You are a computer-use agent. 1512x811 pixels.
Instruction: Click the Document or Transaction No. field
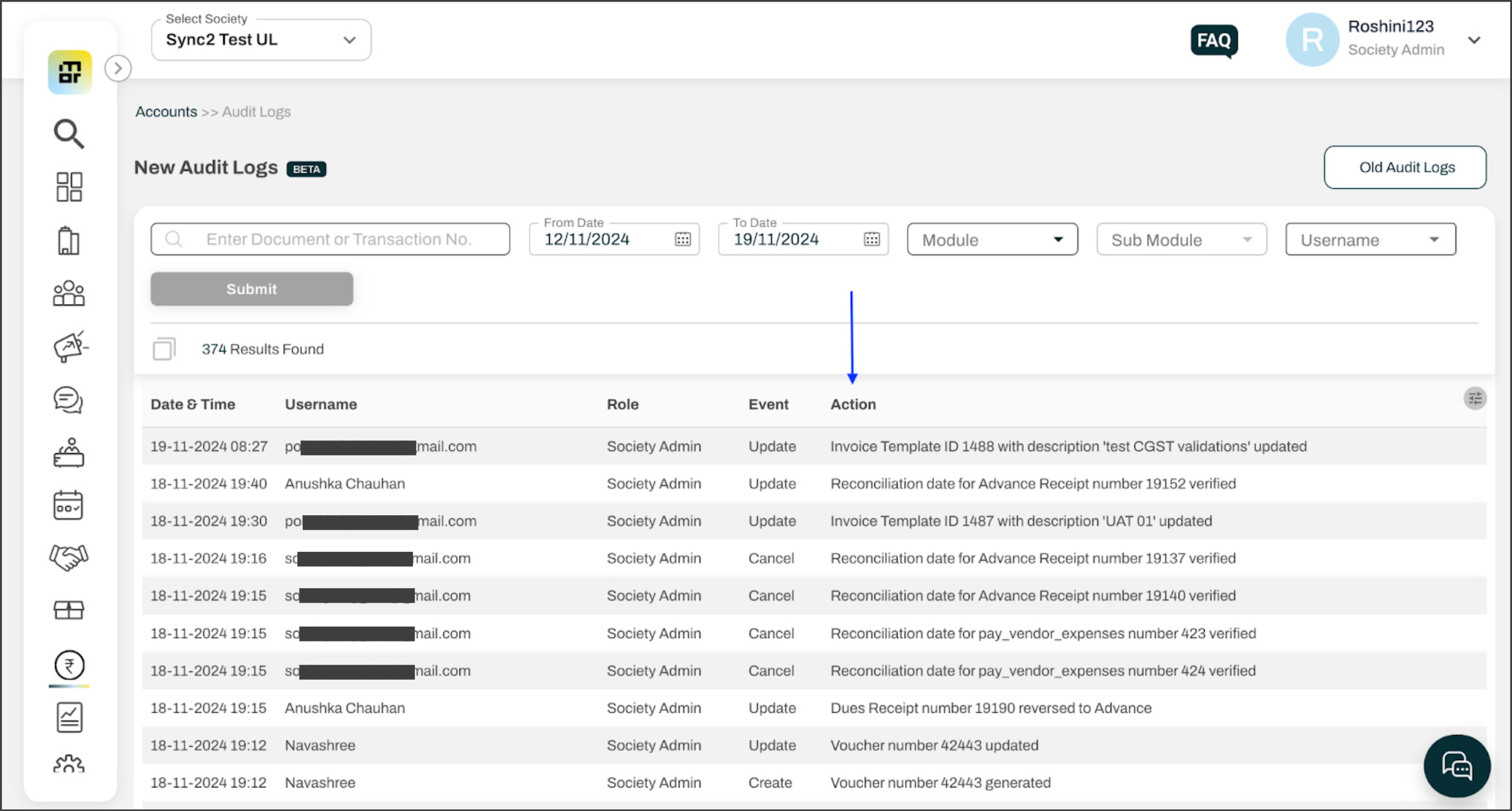point(338,239)
